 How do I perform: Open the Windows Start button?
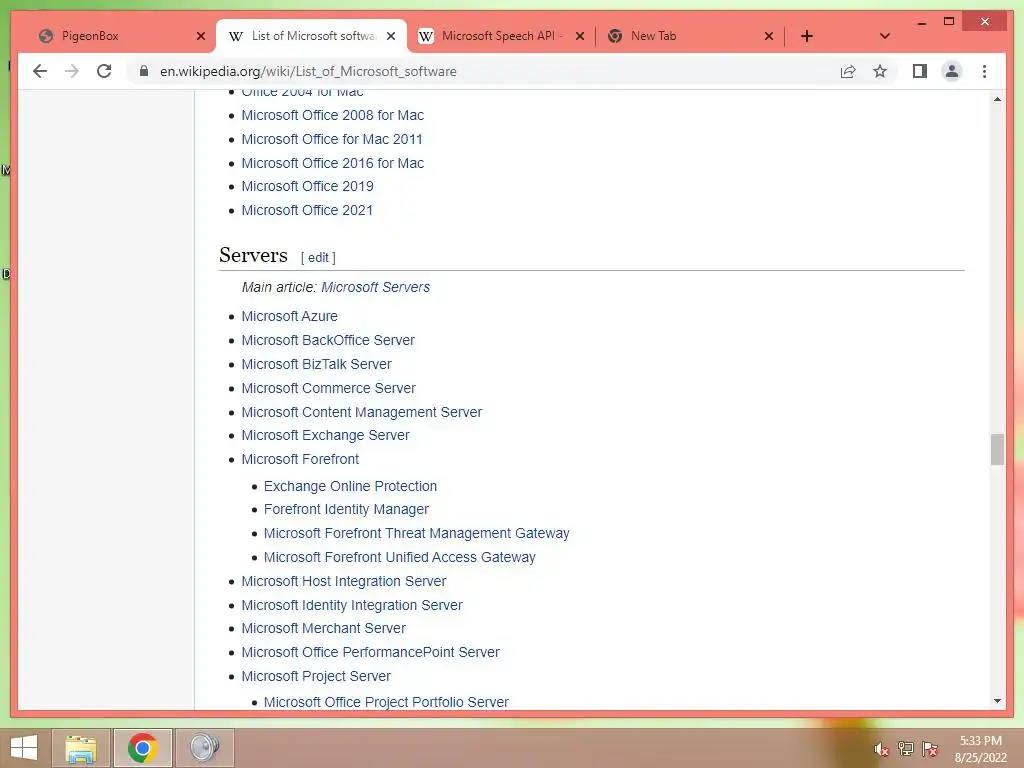pyautogui.click(x=24, y=748)
